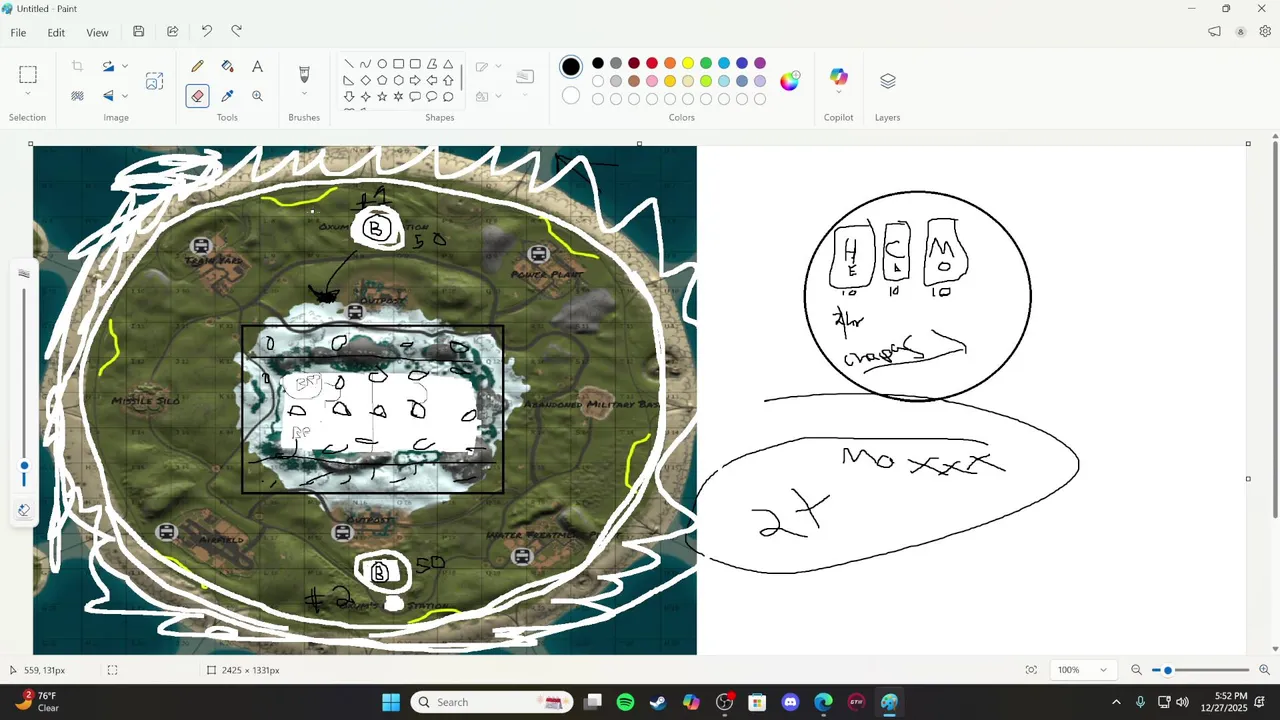The width and height of the screenshot is (1280, 720).
Task: Open the weather widget showing 76°F
Action: click(x=36, y=701)
